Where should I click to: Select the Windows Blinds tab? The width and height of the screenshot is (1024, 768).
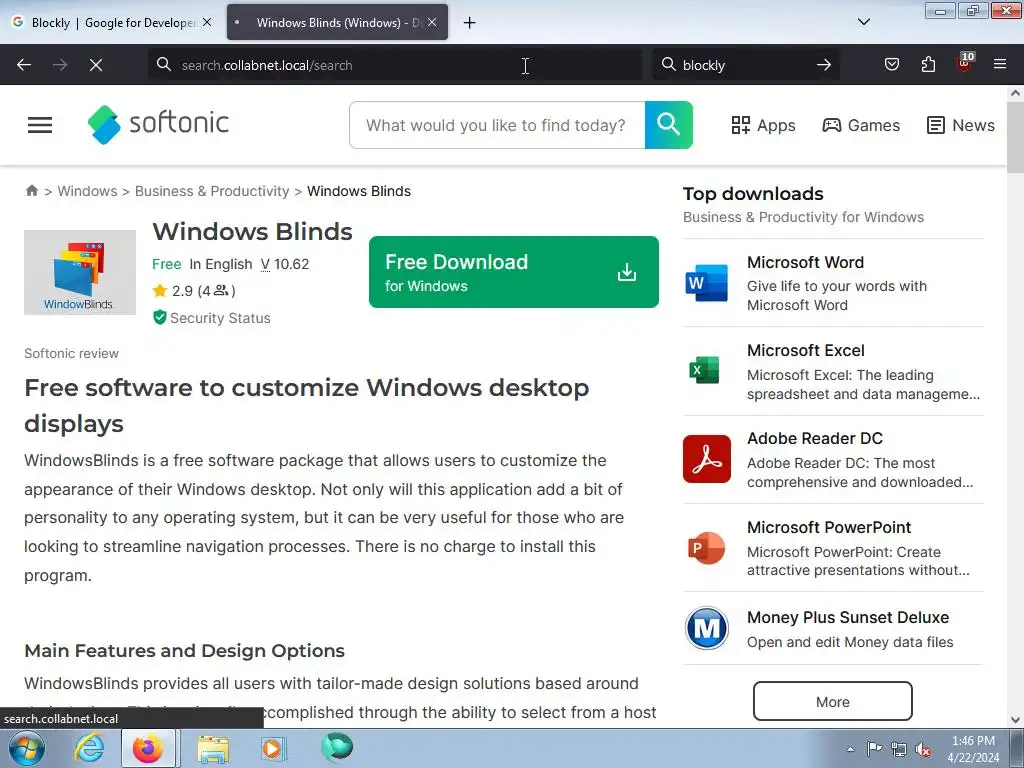tap(337, 22)
